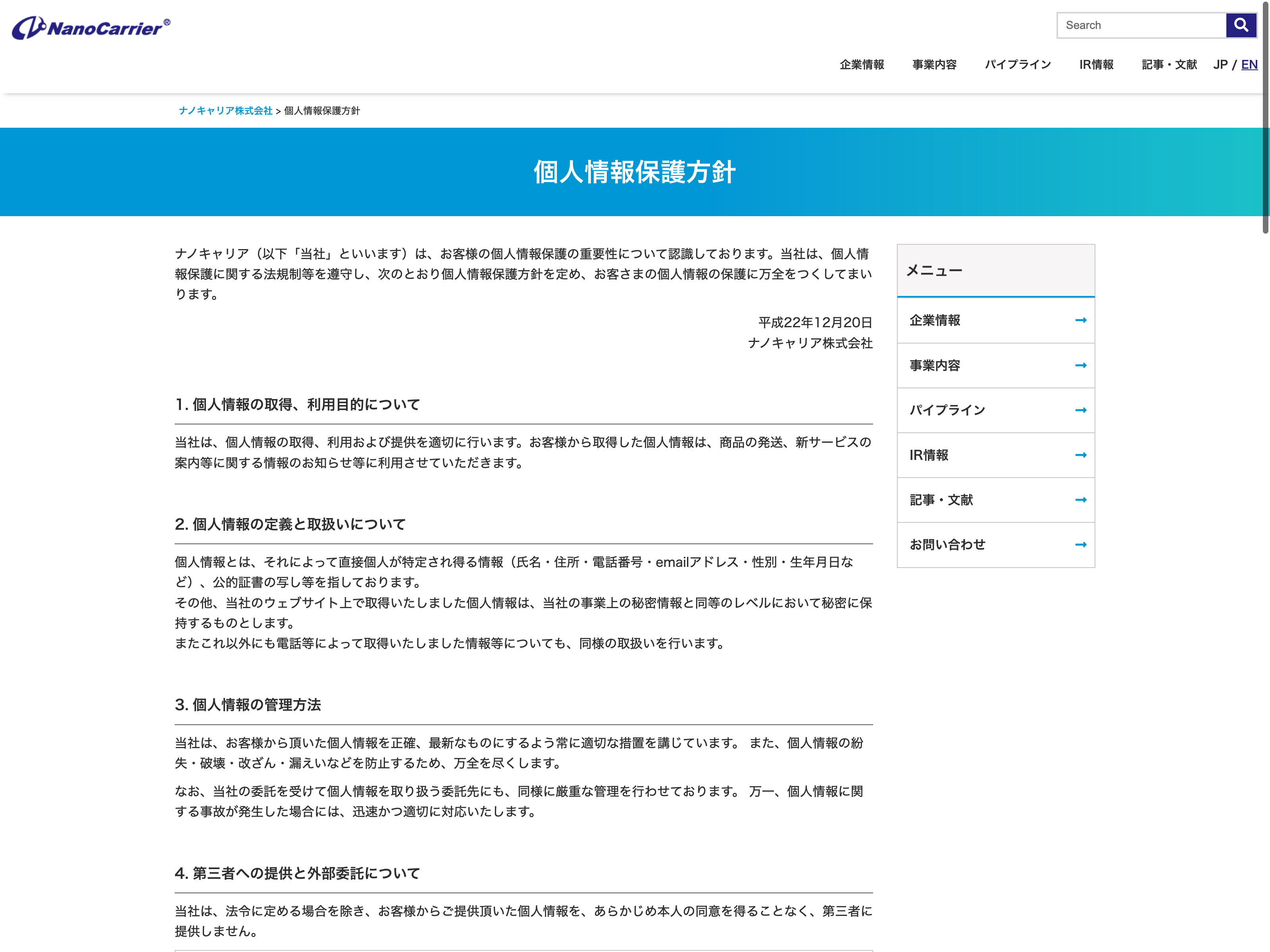Click arrow icon beside IR情報 in sidebar
The height and width of the screenshot is (952, 1270).
pyautogui.click(x=1081, y=455)
